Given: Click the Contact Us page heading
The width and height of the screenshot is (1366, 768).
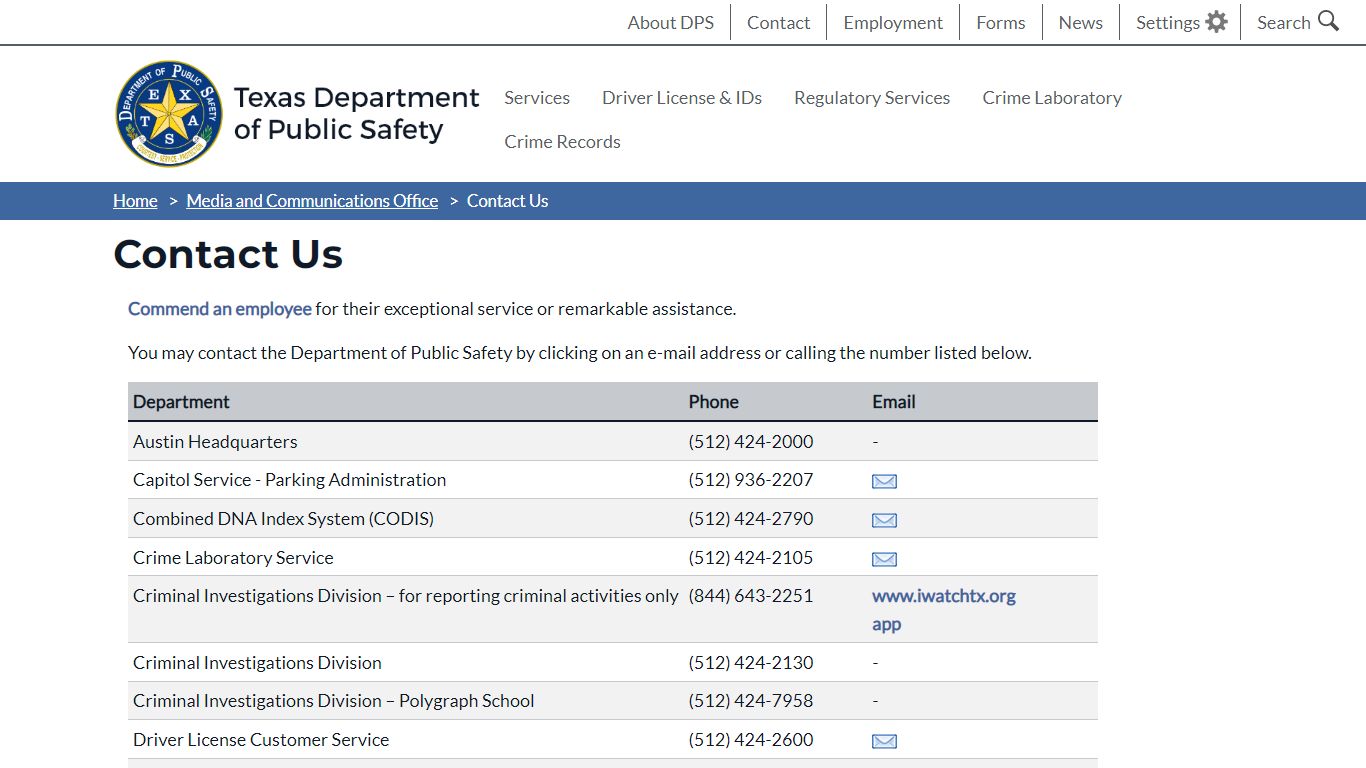Looking at the screenshot, I should [228, 254].
